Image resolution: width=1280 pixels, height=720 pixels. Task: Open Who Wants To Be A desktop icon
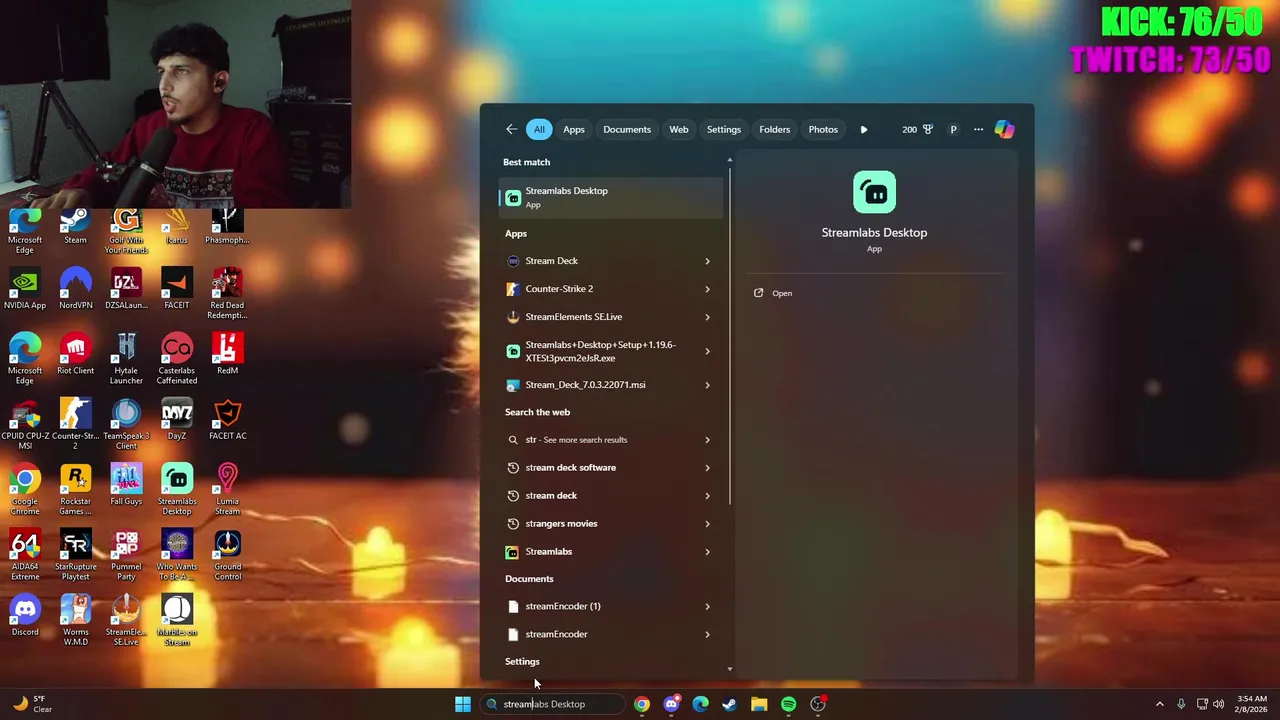point(176,555)
